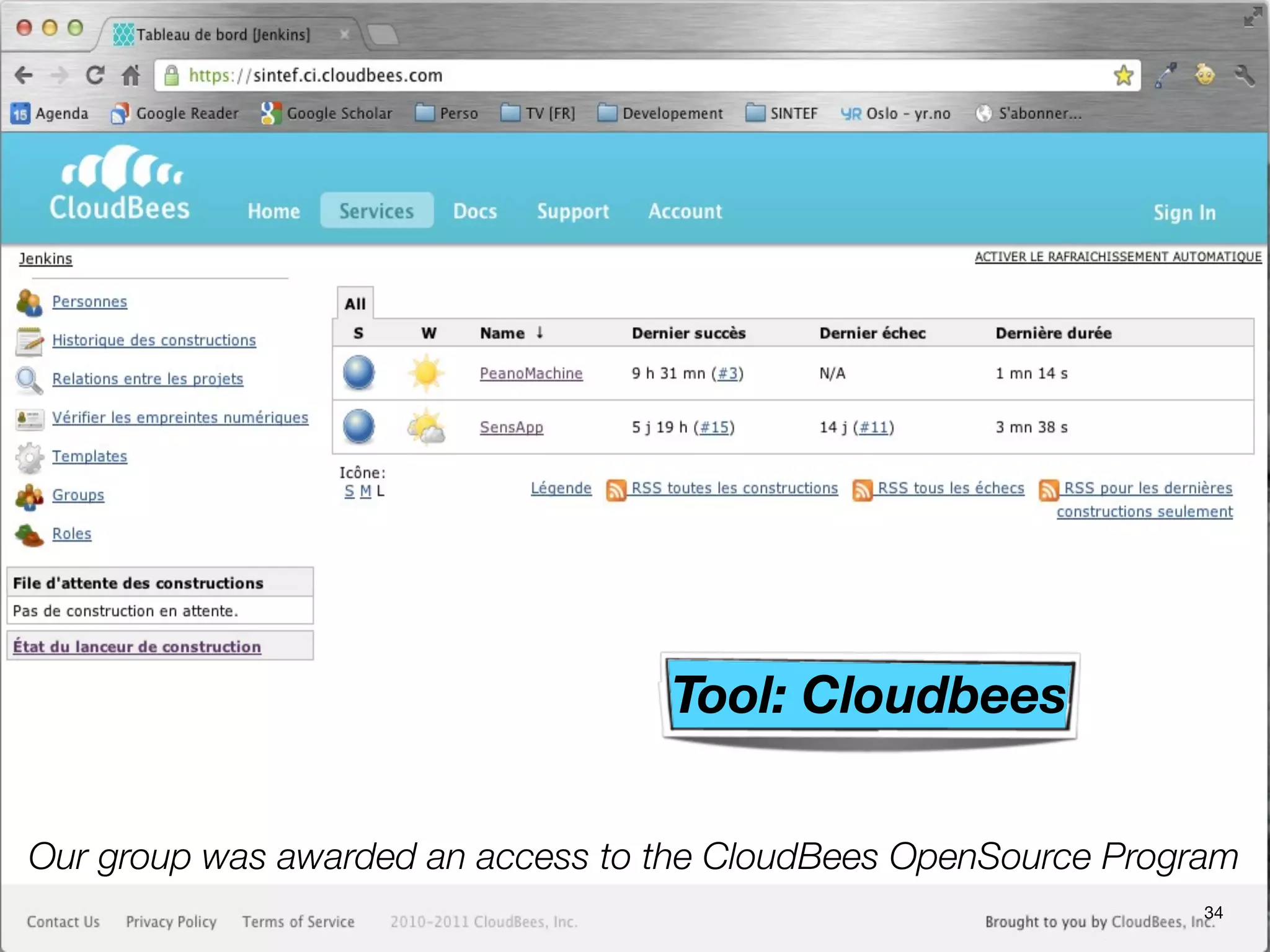Sort the table by the Name column
1270x952 pixels.
[x=512, y=333]
